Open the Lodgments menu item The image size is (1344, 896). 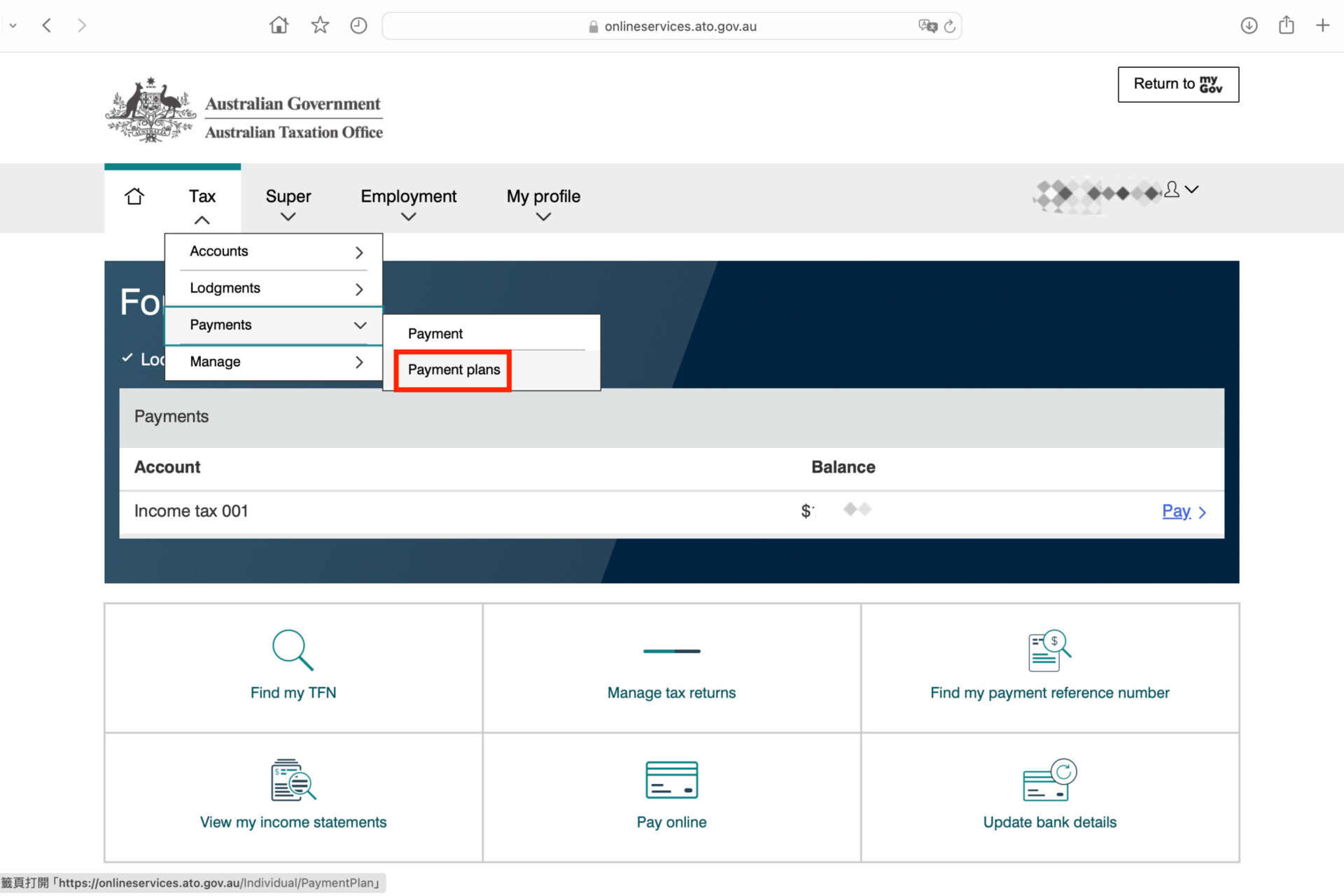[274, 288]
